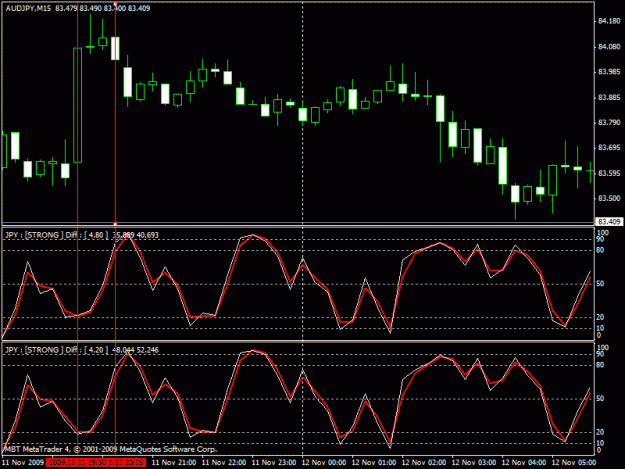This screenshot has width=625, height=469.
Task: Click the MetaQuotes Software Corp. copyright text
Action: [110, 449]
